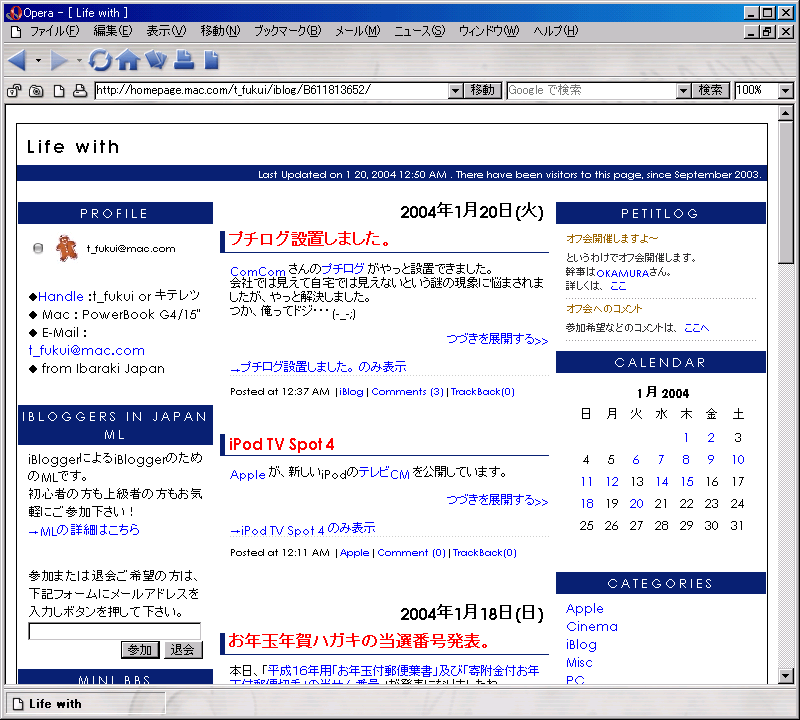Image resolution: width=800 pixels, height=720 pixels.
Task: Open the ファイル(F) menu
Action: (55, 31)
